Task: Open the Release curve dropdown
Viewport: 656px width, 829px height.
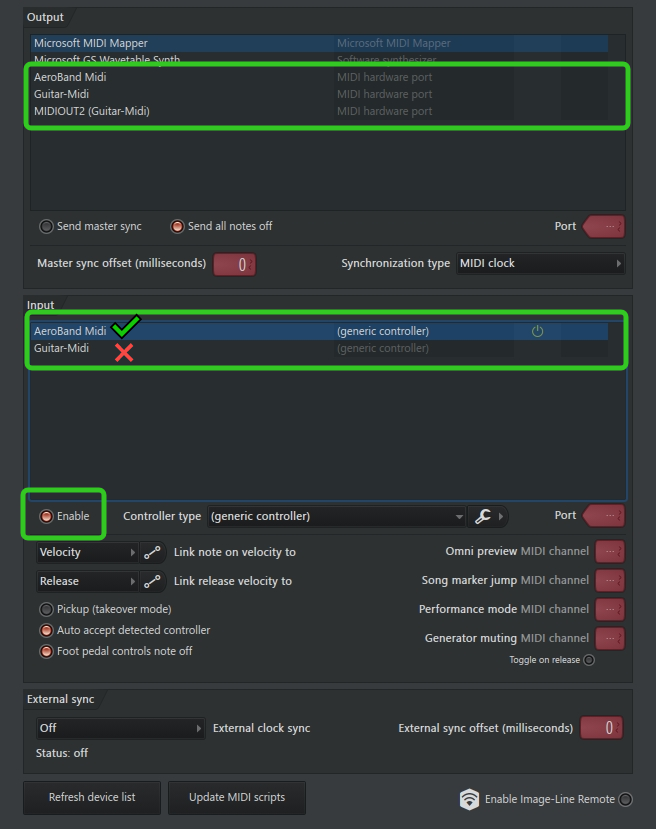Action: click(87, 582)
